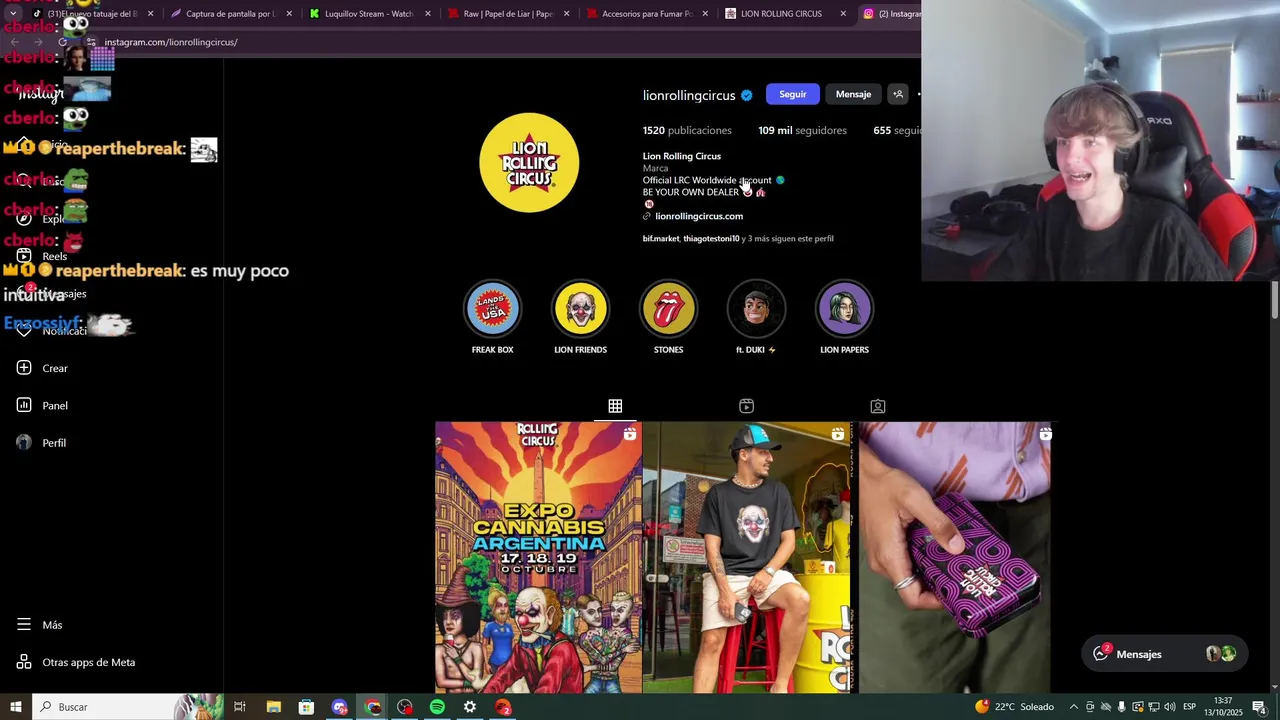This screenshot has height=720, width=1280.
Task: Open Discord from the taskbar
Action: (x=339, y=707)
